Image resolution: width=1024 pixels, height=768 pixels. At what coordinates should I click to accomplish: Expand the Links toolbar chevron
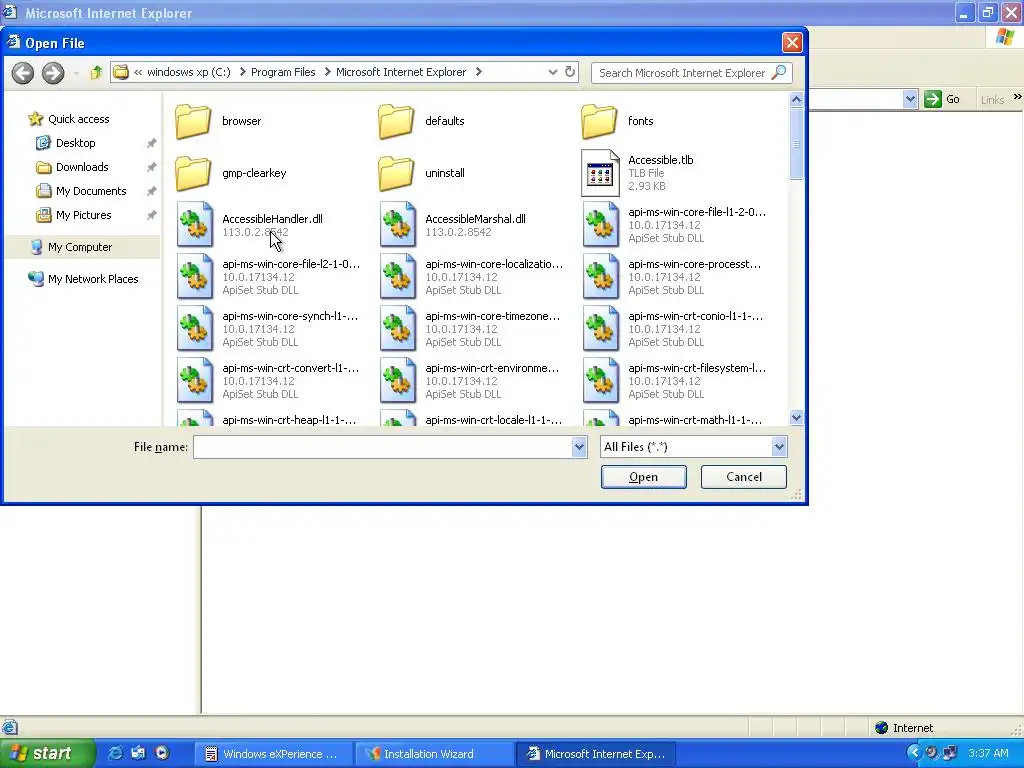click(x=1017, y=97)
